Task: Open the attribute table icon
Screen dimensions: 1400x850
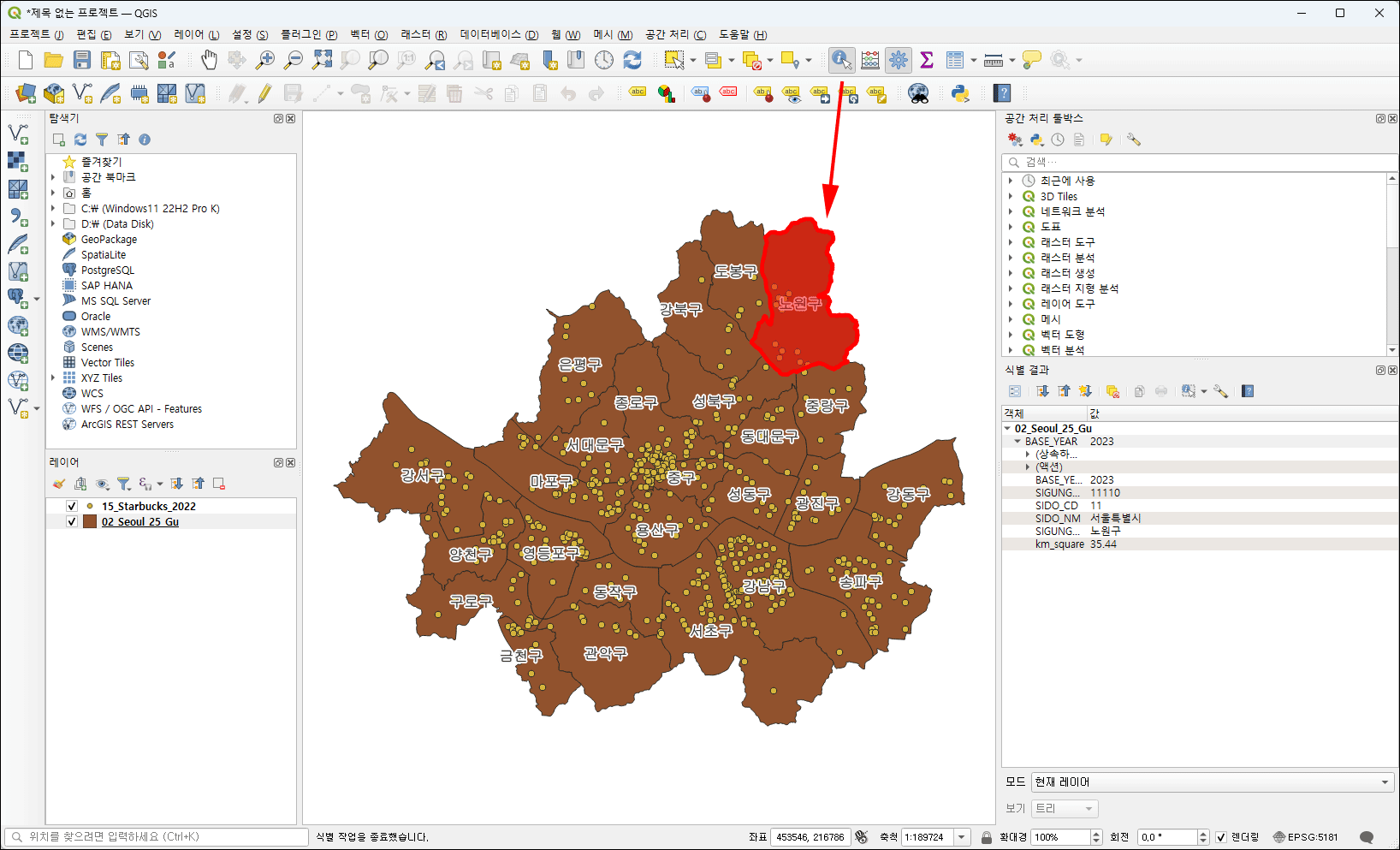Action: 955,60
